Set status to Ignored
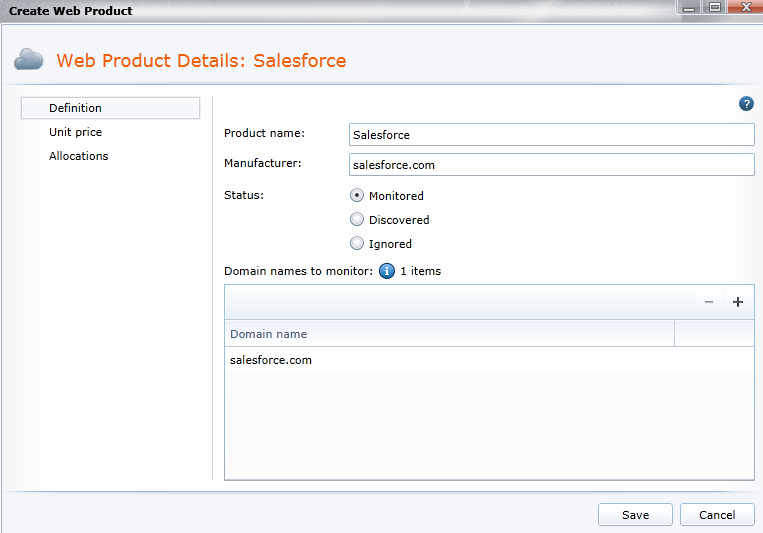 point(357,244)
